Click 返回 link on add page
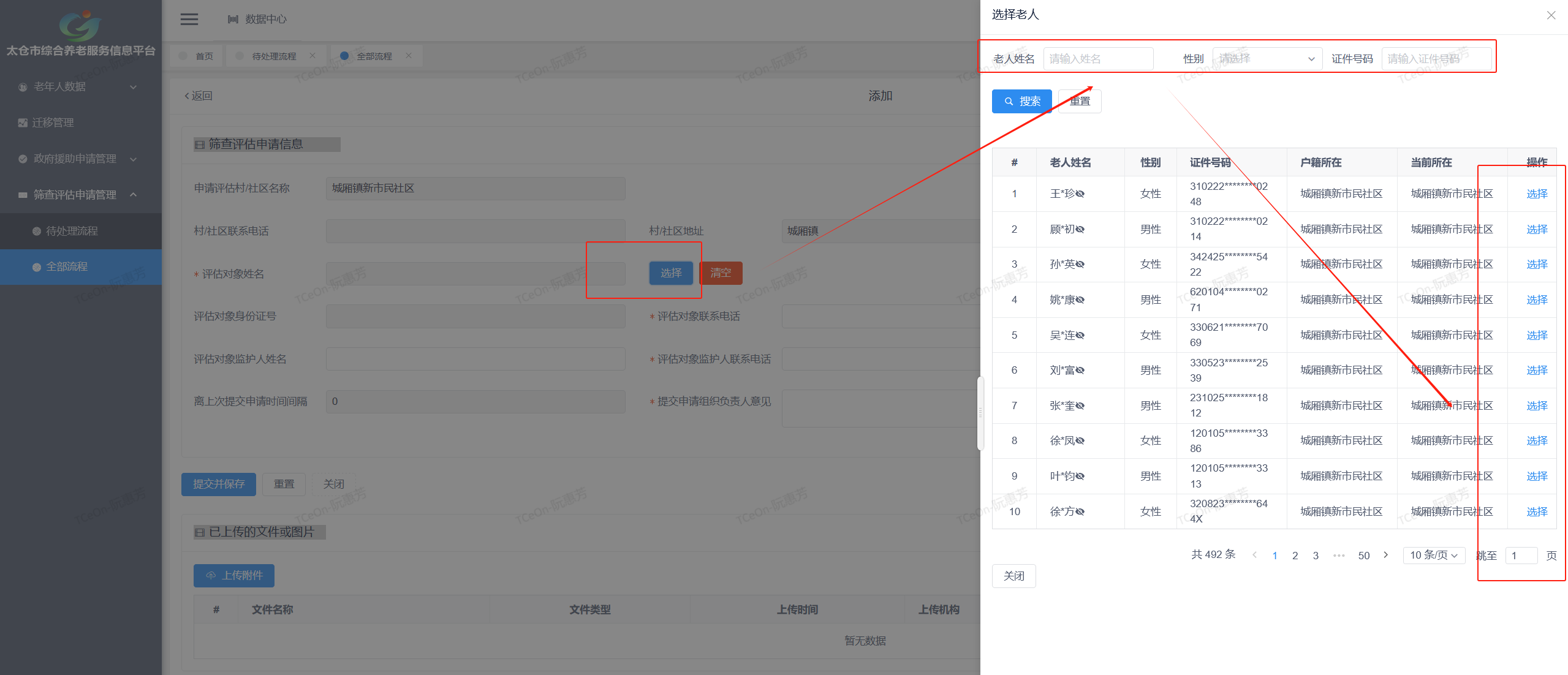This screenshot has height=675, width=1568. (199, 96)
